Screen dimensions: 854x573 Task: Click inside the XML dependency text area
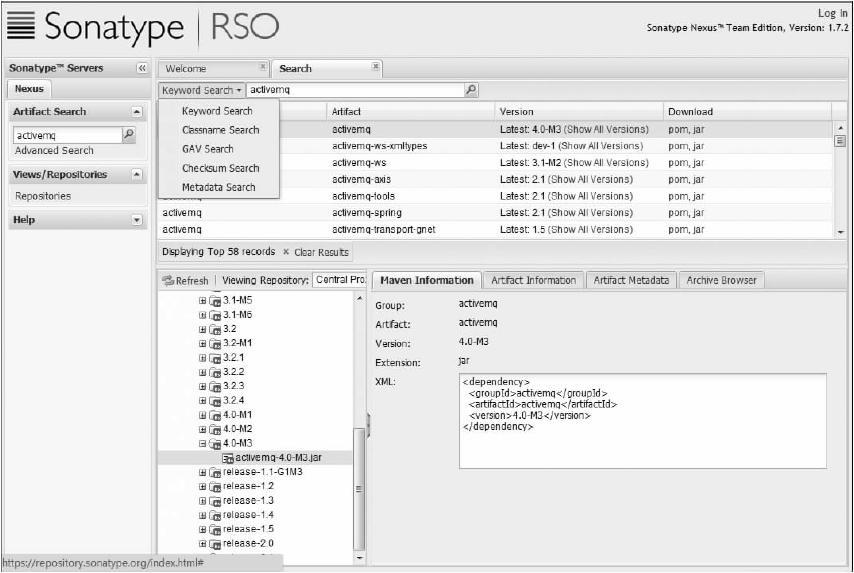(642, 420)
